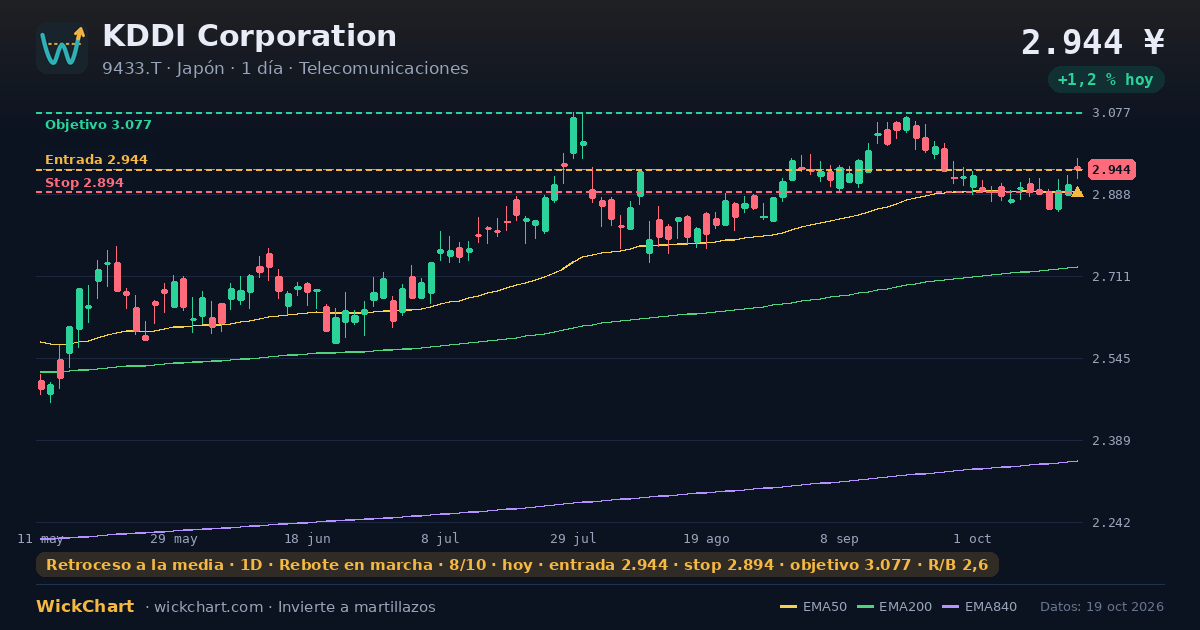Click the 2.711 price axis label
Screen dimensions: 1200x630
(1110, 277)
